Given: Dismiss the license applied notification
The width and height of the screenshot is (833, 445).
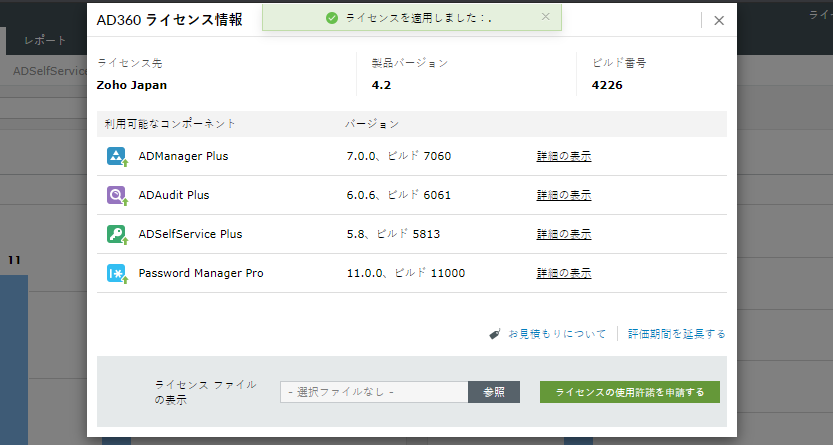Looking at the screenshot, I should coord(546,16).
